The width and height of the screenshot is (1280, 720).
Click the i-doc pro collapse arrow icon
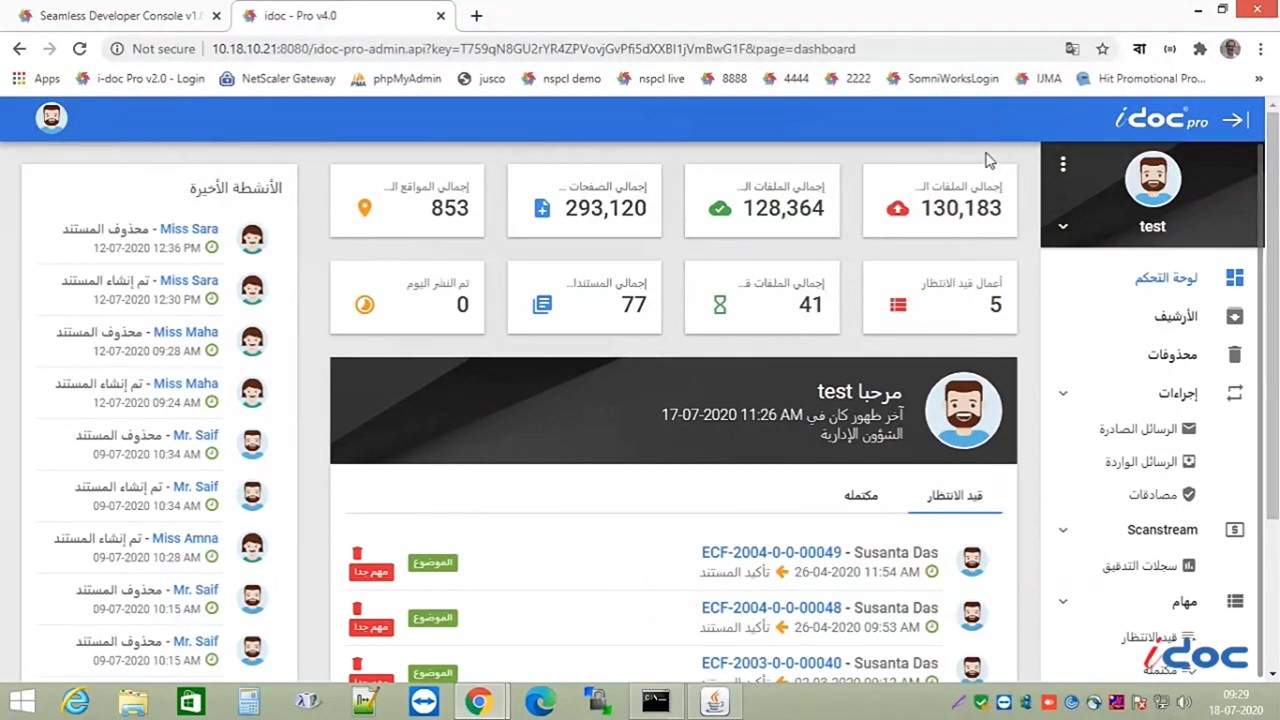coord(1235,120)
